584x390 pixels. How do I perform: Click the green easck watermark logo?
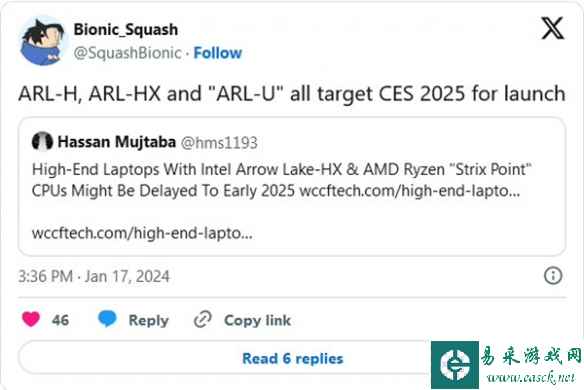455,365
